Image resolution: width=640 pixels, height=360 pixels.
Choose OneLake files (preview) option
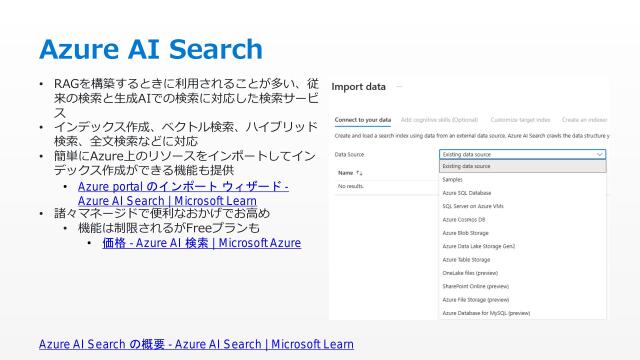pyautogui.click(x=470, y=273)
